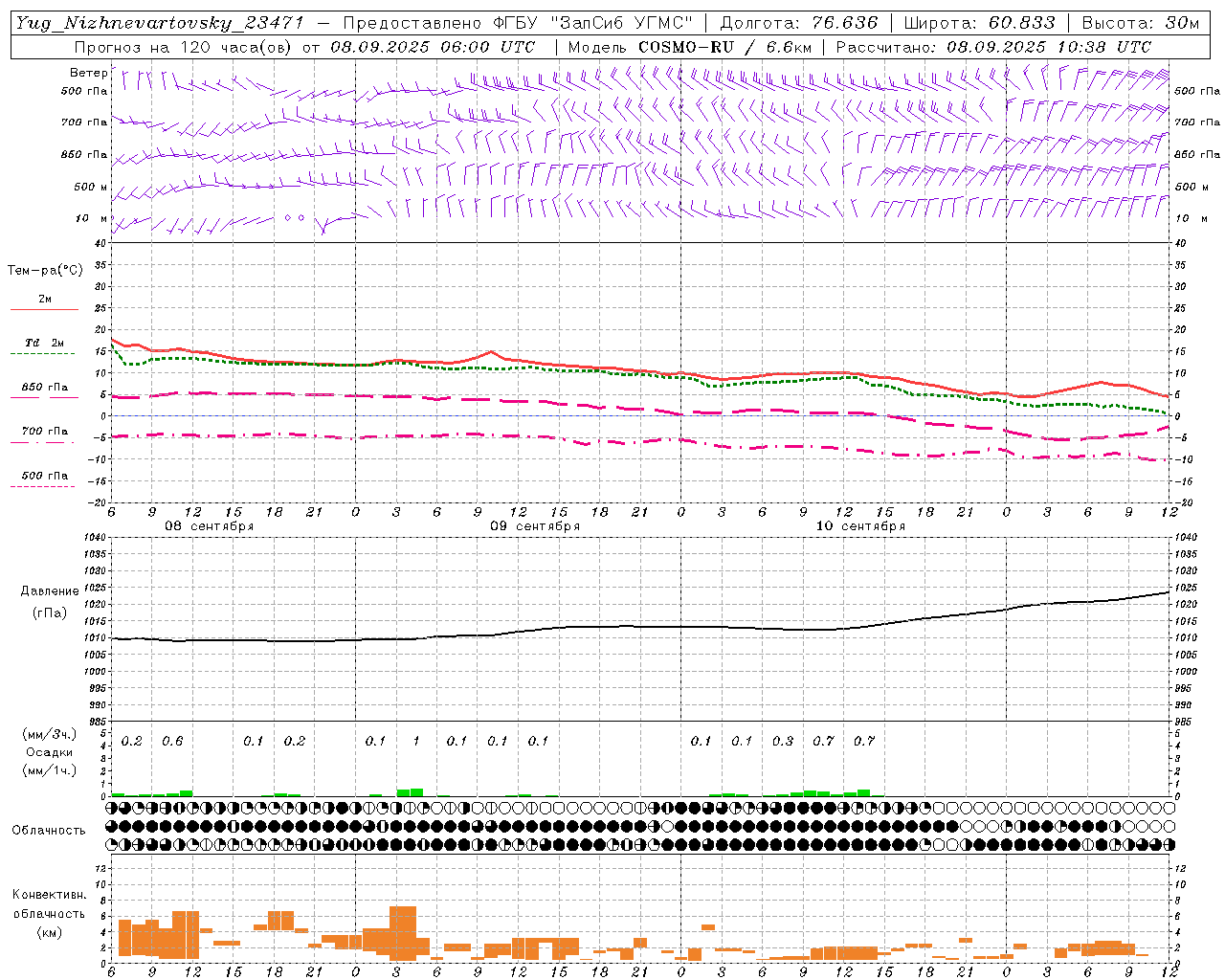This screenshot has height=980, width=1225.
Task: Click the Долгота: 76.636 header value
Action: coord(799,23)
